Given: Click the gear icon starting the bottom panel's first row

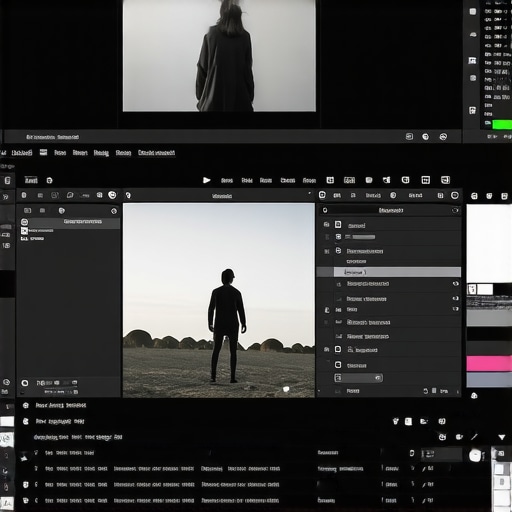Looking at the screenshot, I should (26, 405).
